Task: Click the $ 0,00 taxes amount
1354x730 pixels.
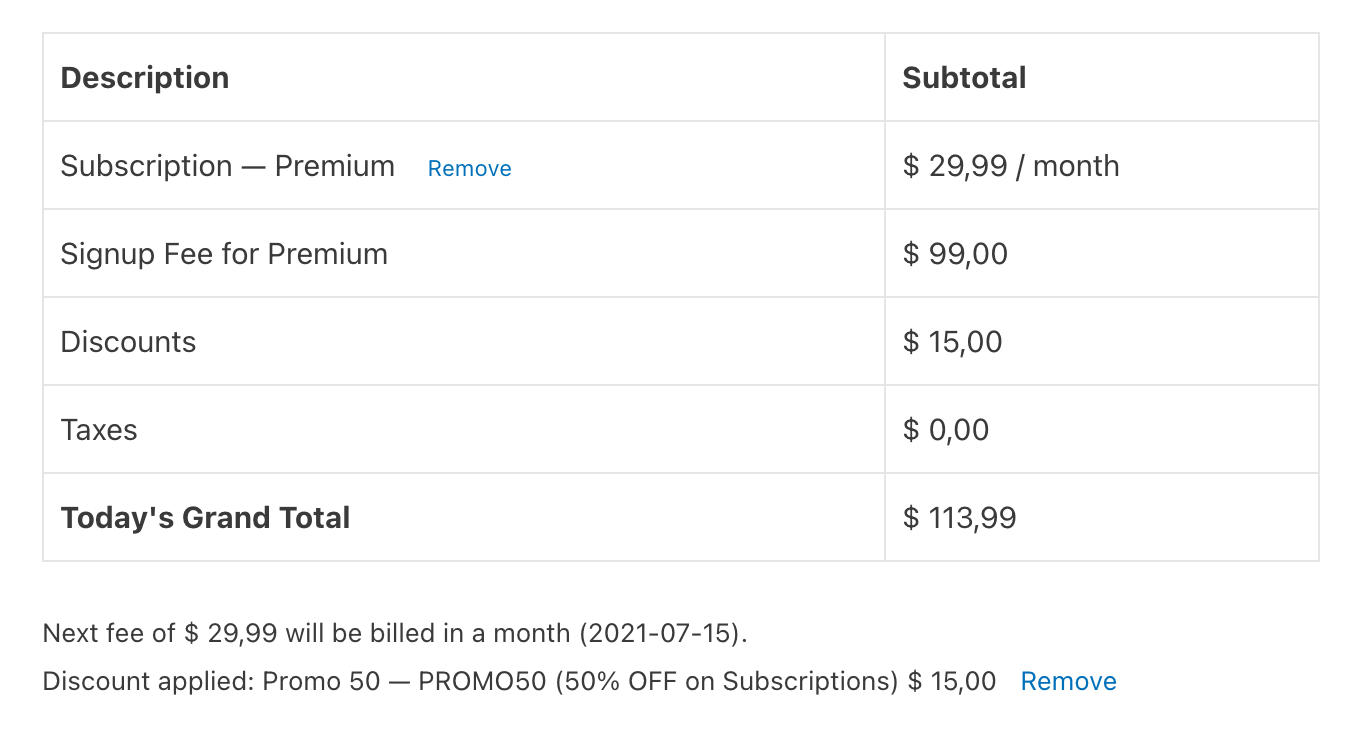Action: (946, 430)
